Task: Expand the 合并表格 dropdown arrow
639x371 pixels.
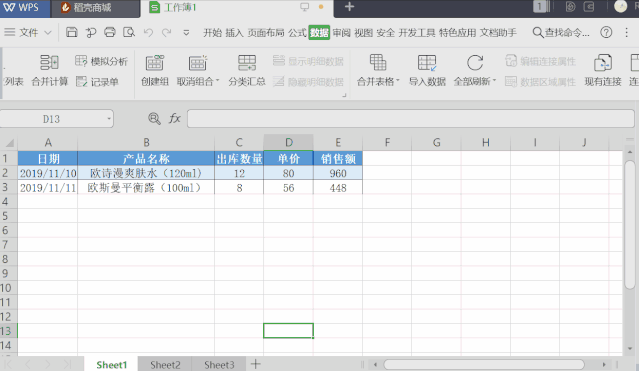Action: 398,80
